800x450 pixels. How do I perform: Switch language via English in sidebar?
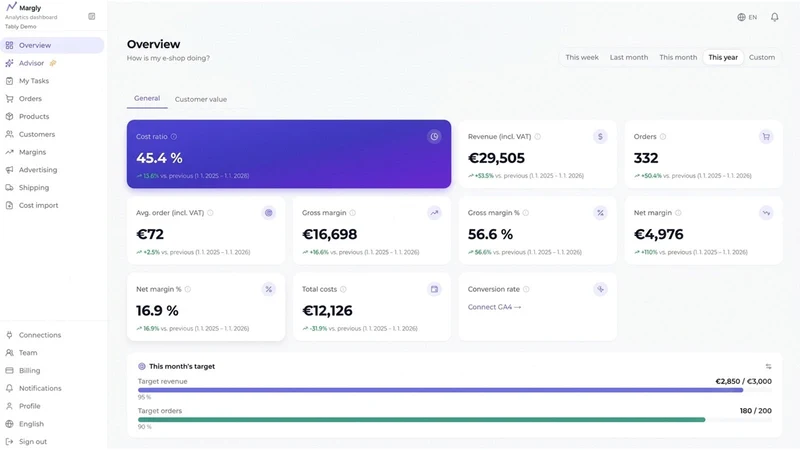coord(52,424)
